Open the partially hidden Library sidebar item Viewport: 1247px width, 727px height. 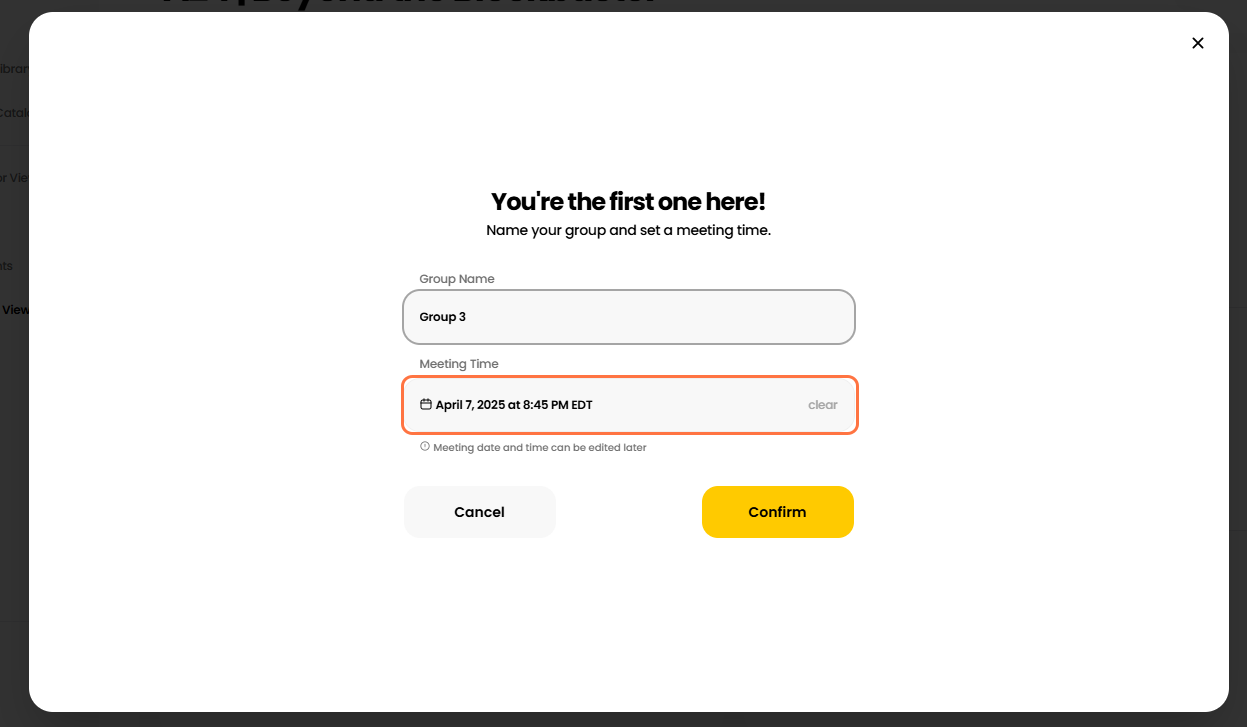[x=14, y=69]
